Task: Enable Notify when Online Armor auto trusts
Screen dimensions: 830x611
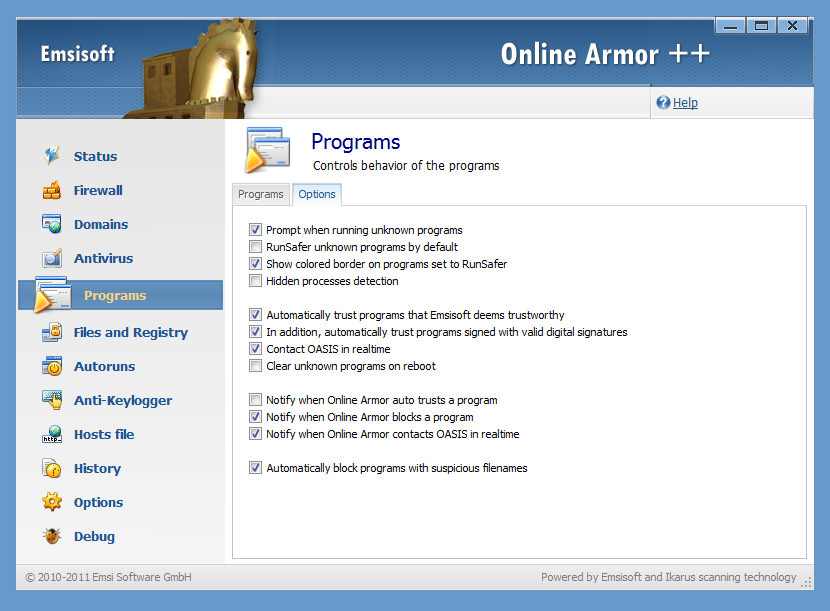Action: click(x=255, y=399)
